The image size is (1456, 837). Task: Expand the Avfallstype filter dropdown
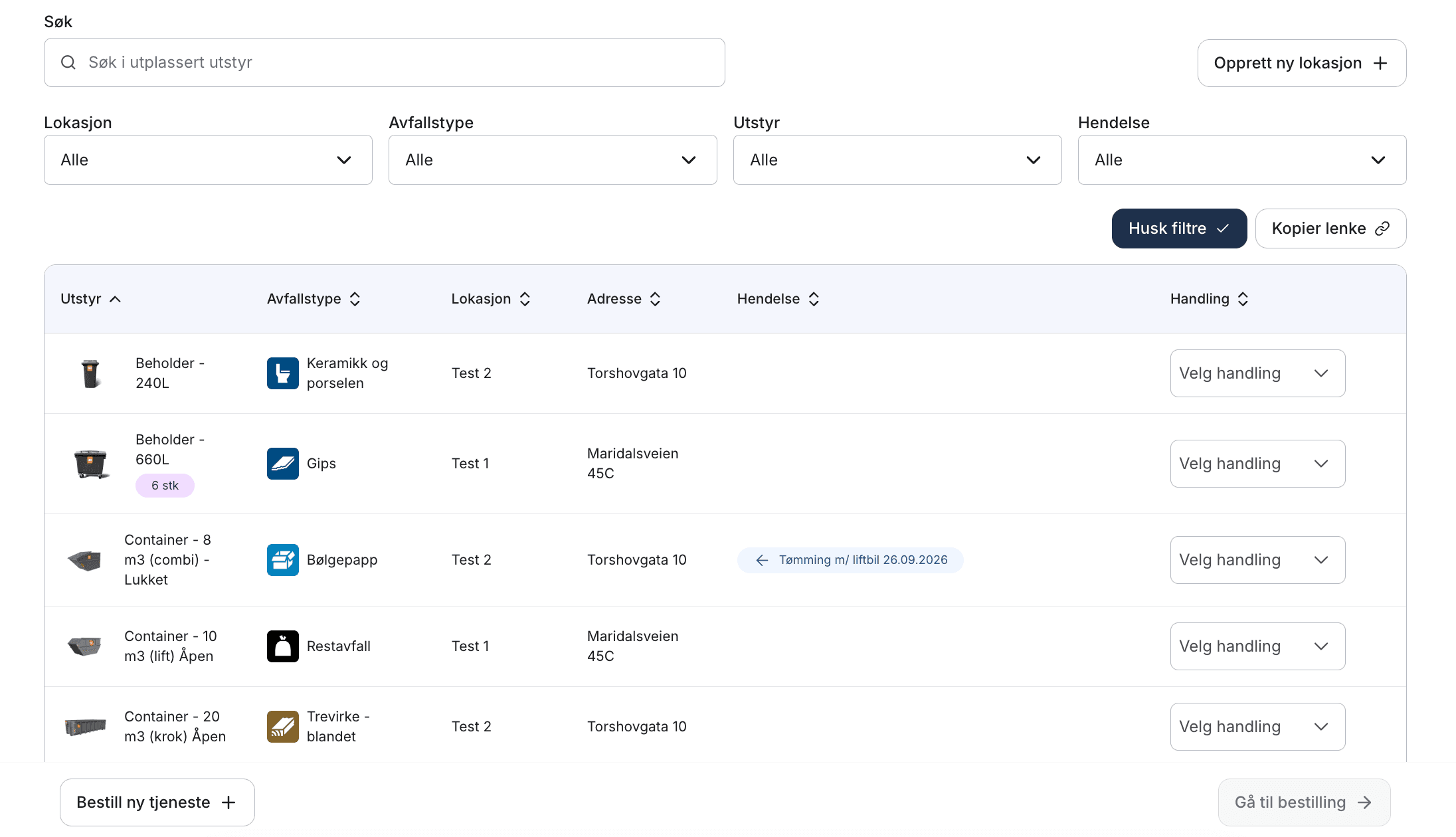tap(552, 160)
